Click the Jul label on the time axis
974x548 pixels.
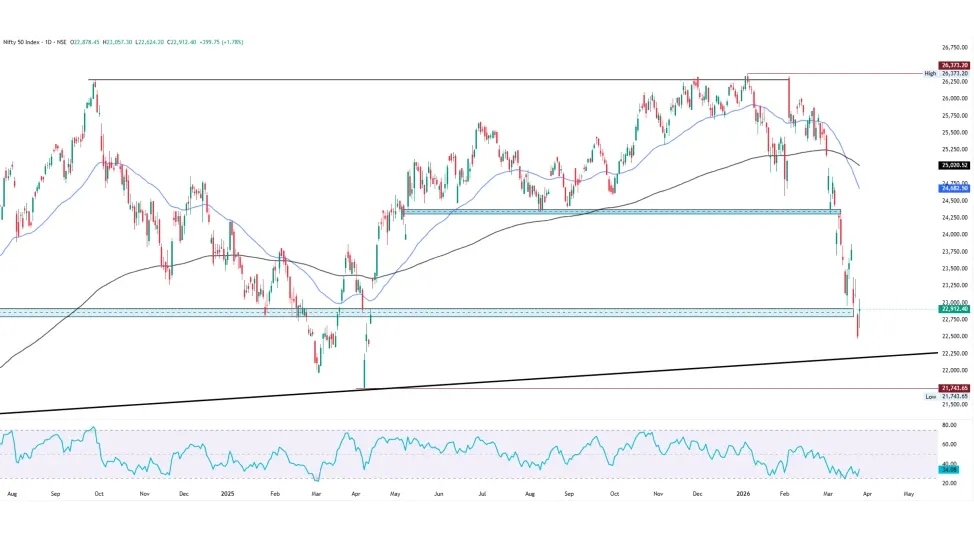483,494
